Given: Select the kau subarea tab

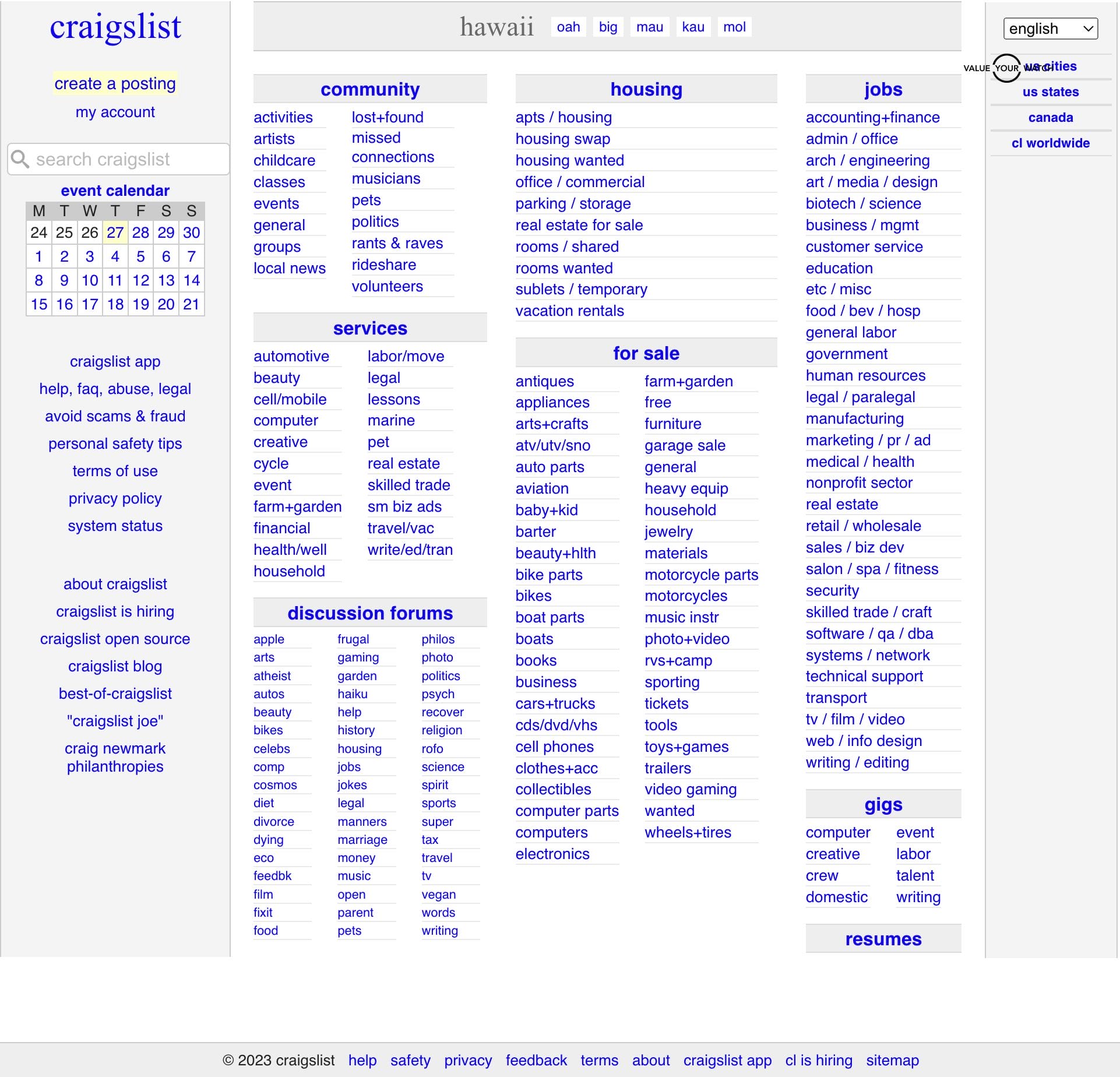Looking at the screenshot, I should pyautogui.click(x=693, y=27).
